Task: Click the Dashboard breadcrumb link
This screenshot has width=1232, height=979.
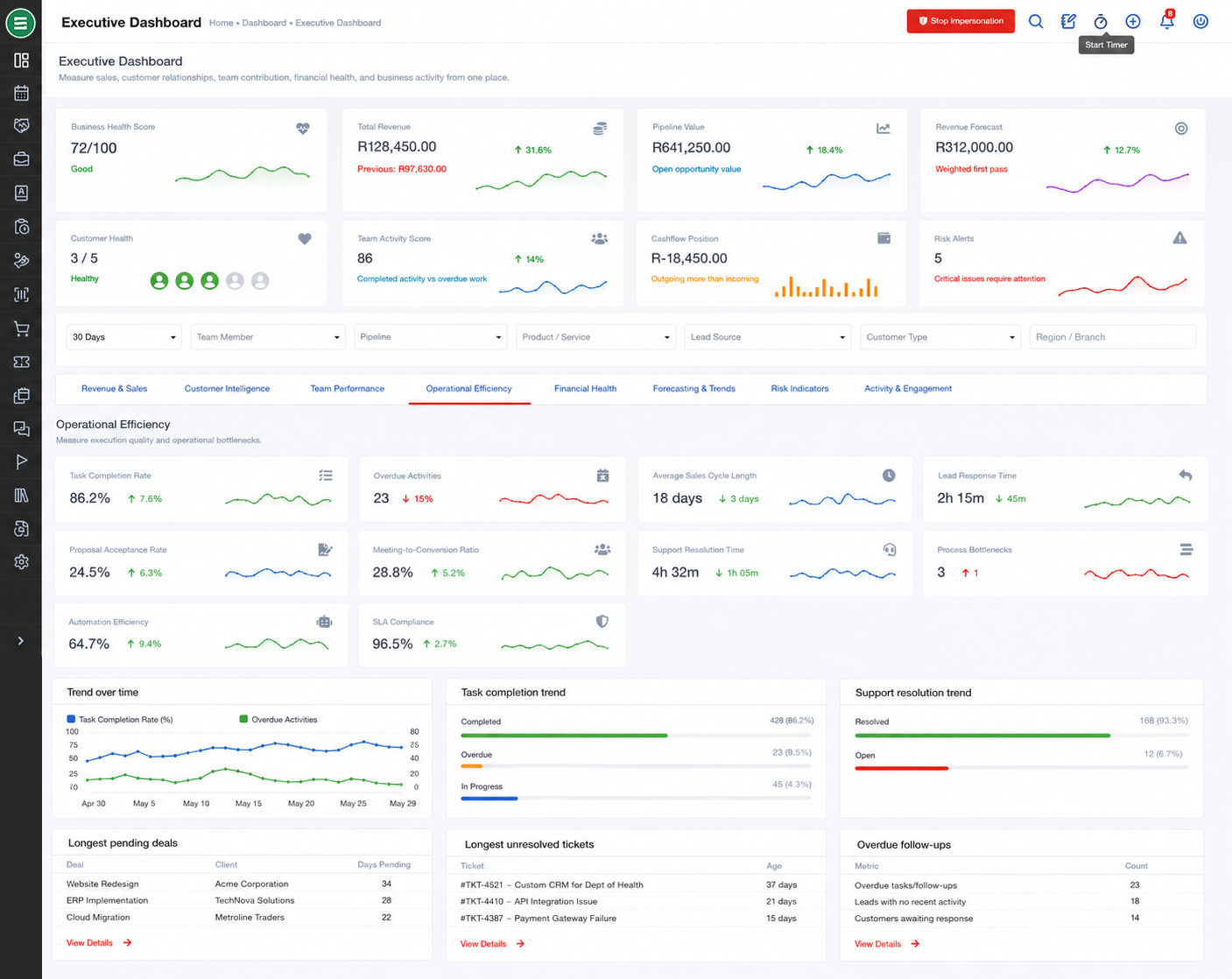Action: coord(264,23)
